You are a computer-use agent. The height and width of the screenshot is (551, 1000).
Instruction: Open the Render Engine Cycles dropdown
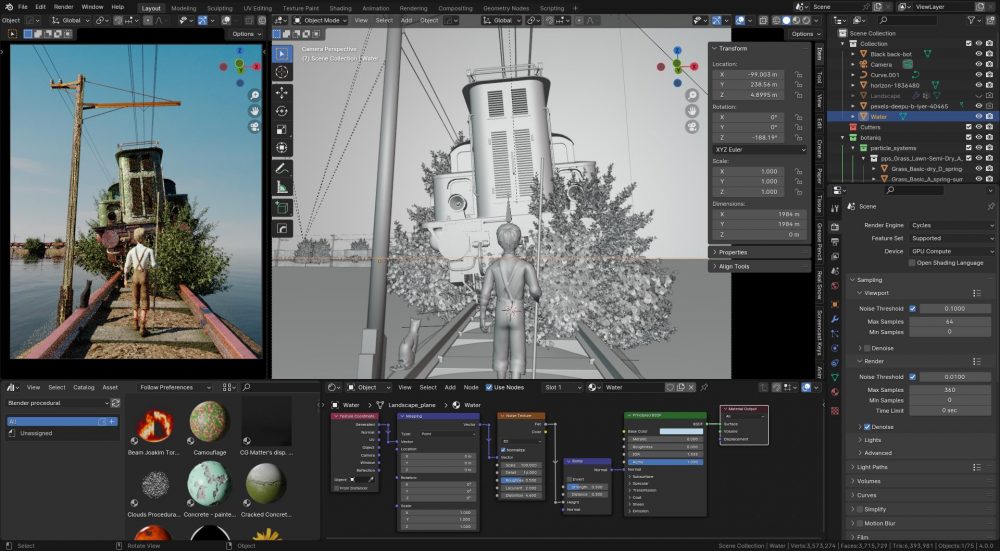tap(952, 225)
